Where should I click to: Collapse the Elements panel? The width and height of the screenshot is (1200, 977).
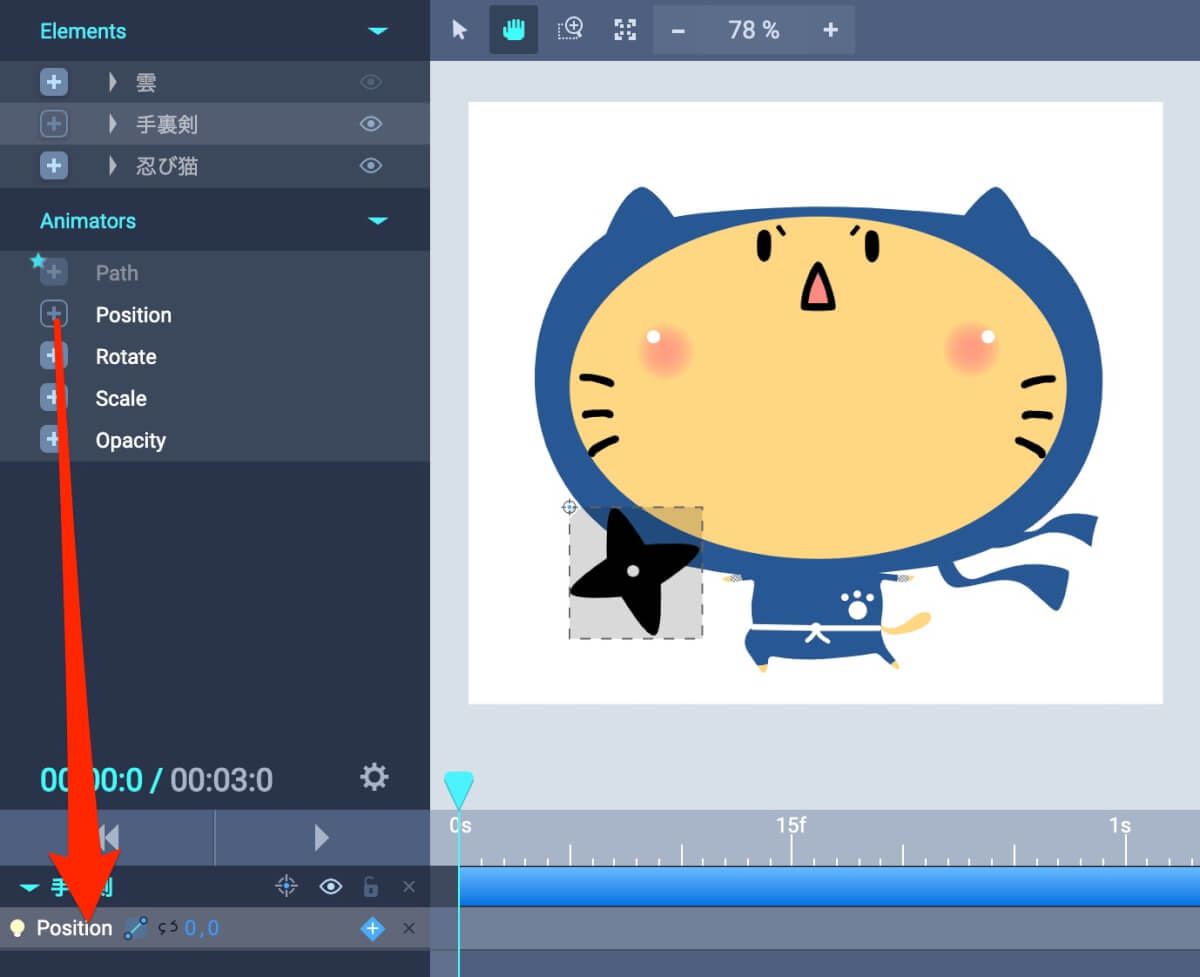click(x=377, y=31)
